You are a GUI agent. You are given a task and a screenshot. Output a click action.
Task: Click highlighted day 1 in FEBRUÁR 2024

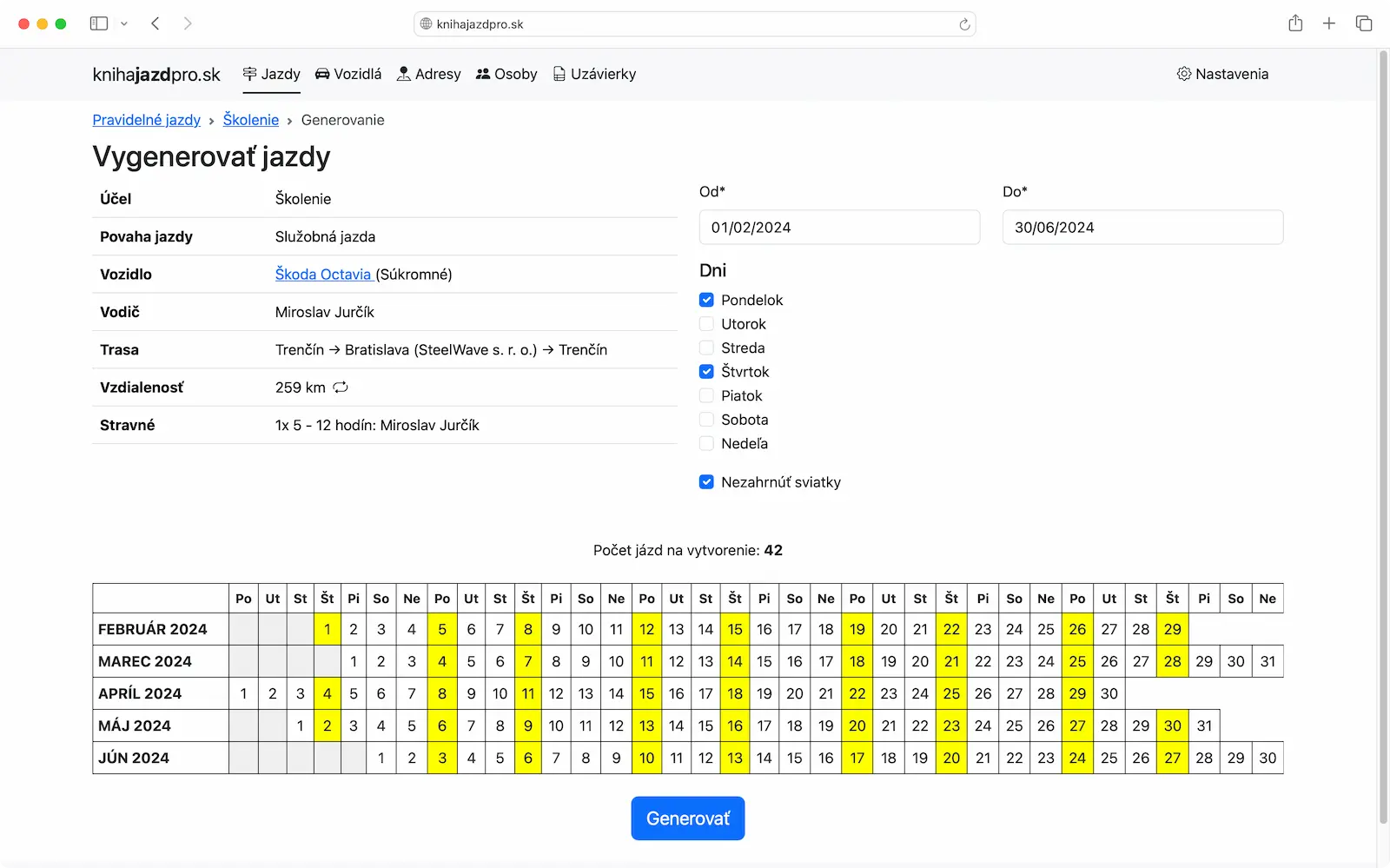point(328,629)
